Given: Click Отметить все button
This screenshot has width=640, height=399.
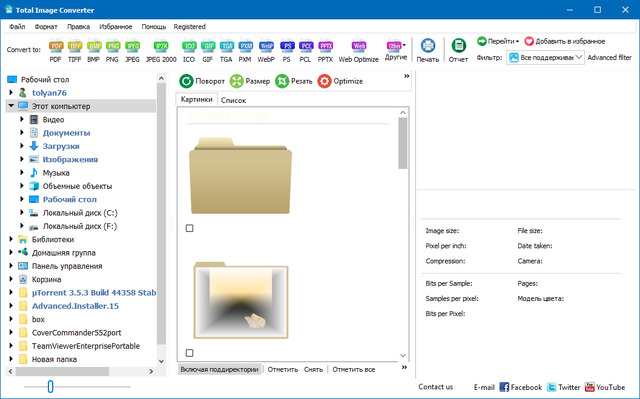Looking at the screenshot, I should coord(353,369).
